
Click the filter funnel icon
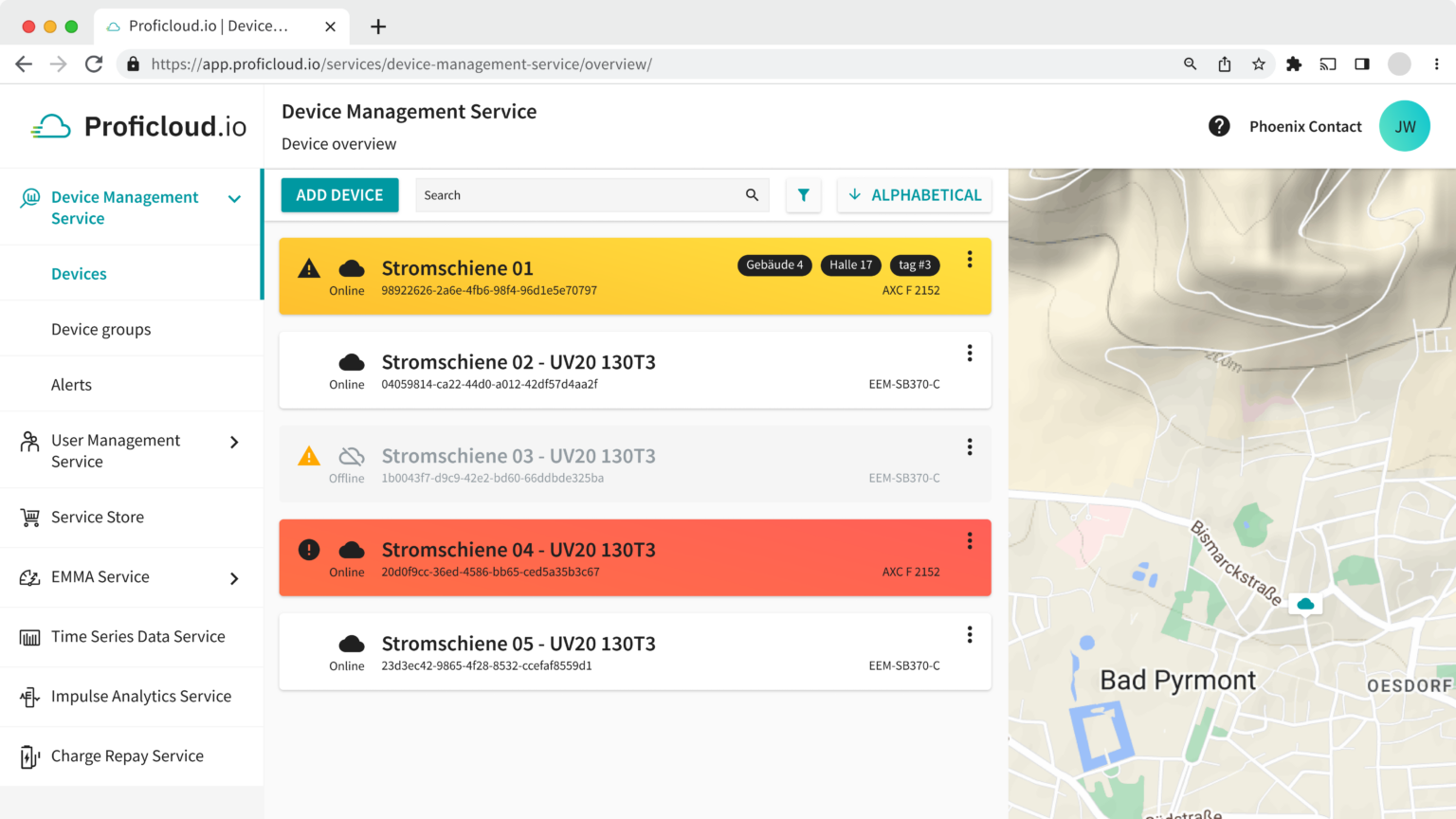[803, 195]
